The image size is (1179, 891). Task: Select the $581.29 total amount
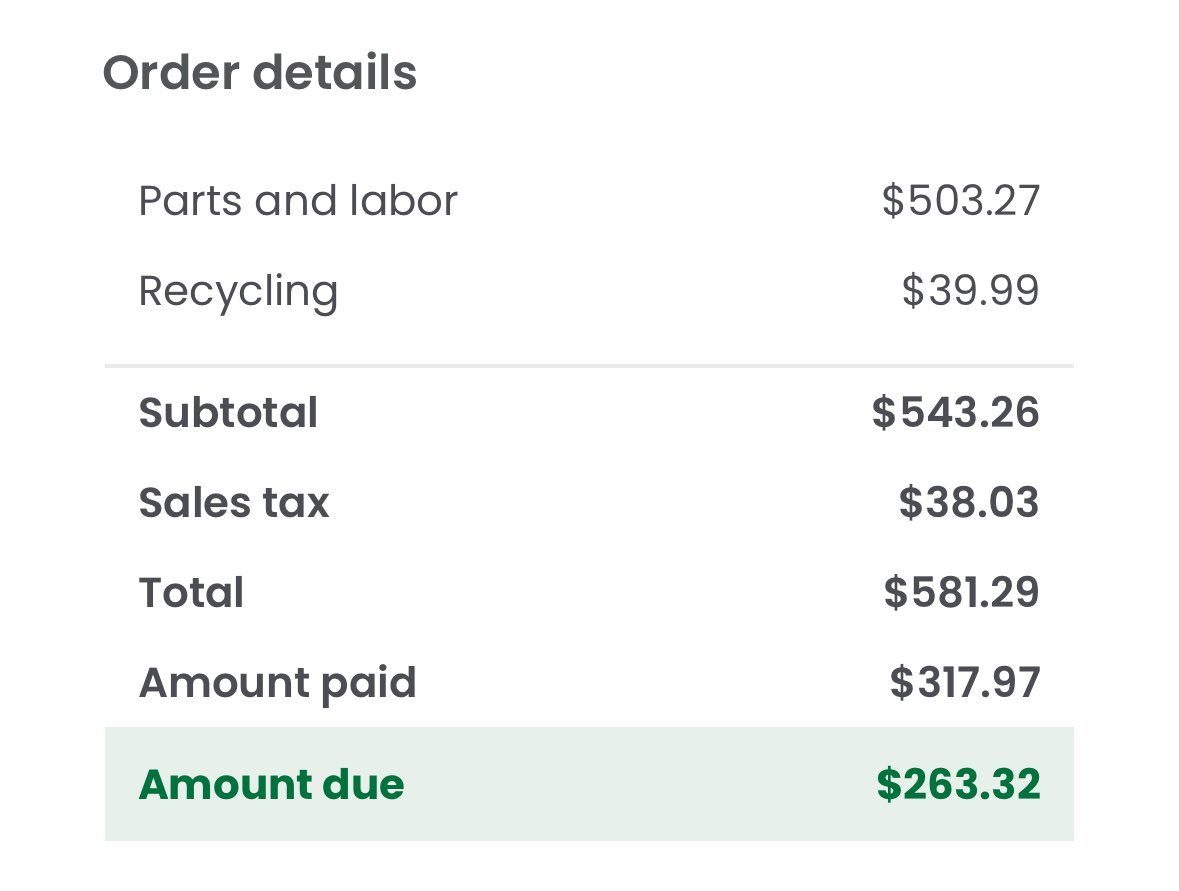pyautogui.click(x=962, y=592)
